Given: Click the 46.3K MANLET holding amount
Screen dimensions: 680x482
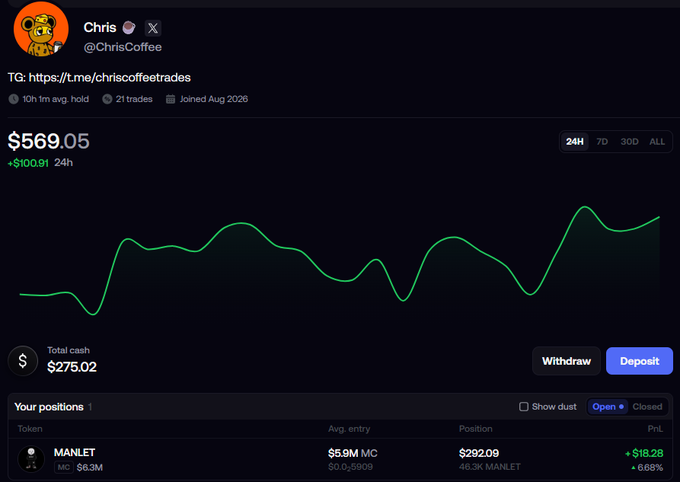Looking at the screenshot, I should (x=490, y=467).
